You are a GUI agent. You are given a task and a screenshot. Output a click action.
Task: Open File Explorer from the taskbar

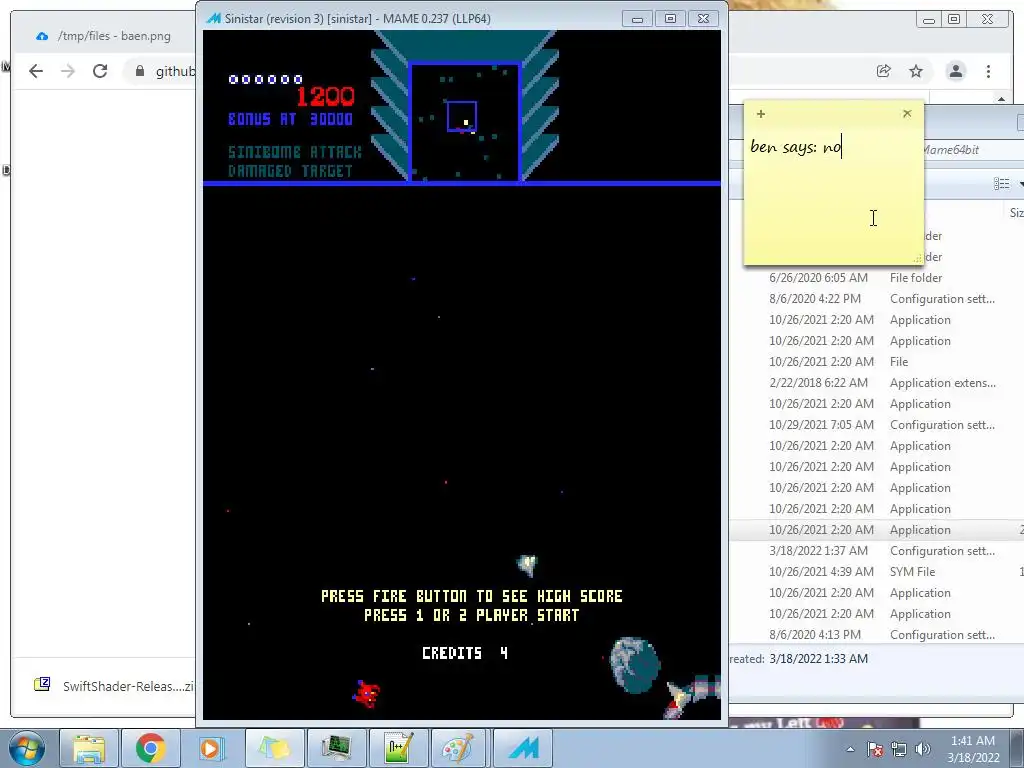coord(89,748)
